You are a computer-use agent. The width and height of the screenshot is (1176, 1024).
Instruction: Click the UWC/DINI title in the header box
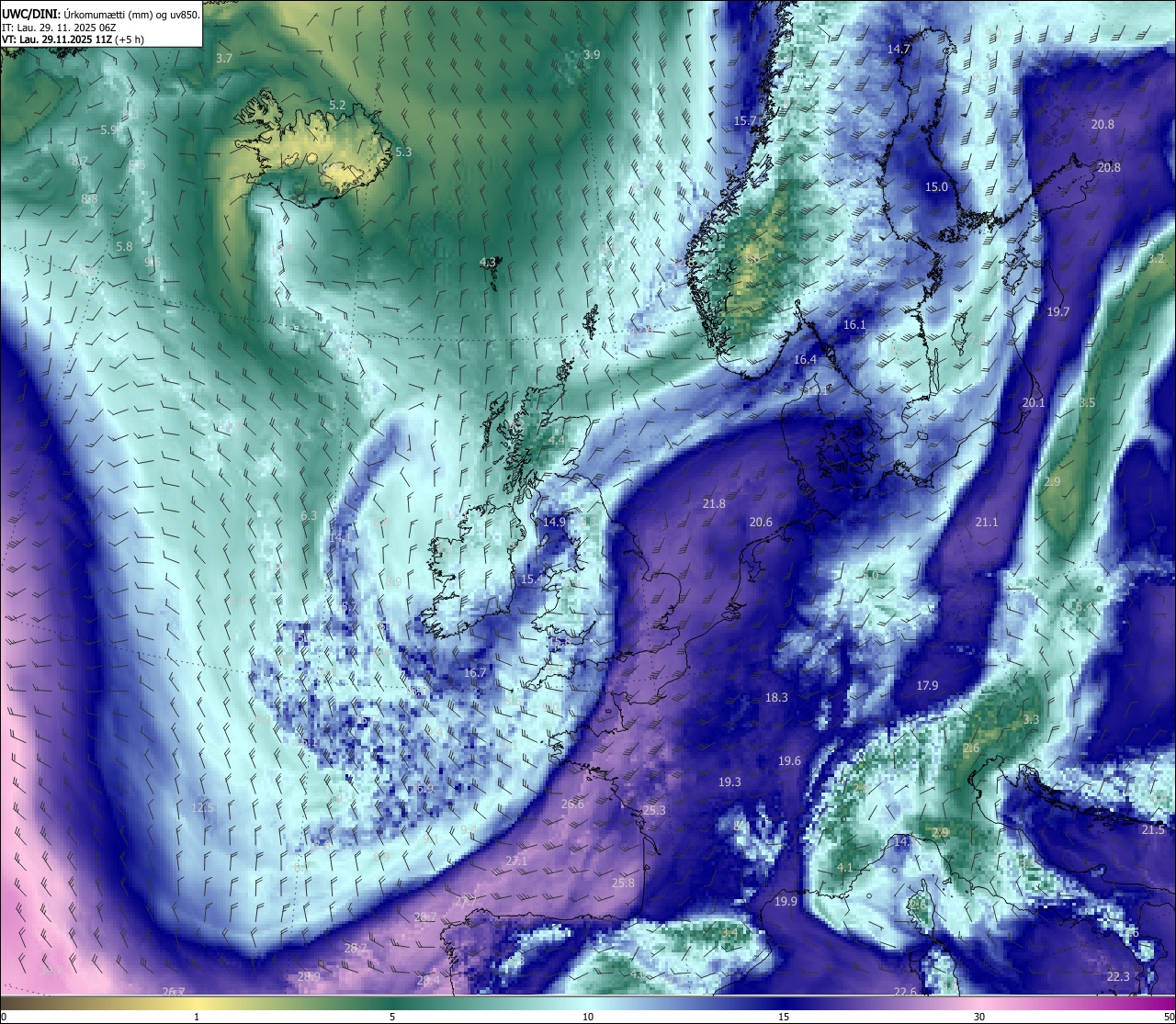tap(33, 15)
